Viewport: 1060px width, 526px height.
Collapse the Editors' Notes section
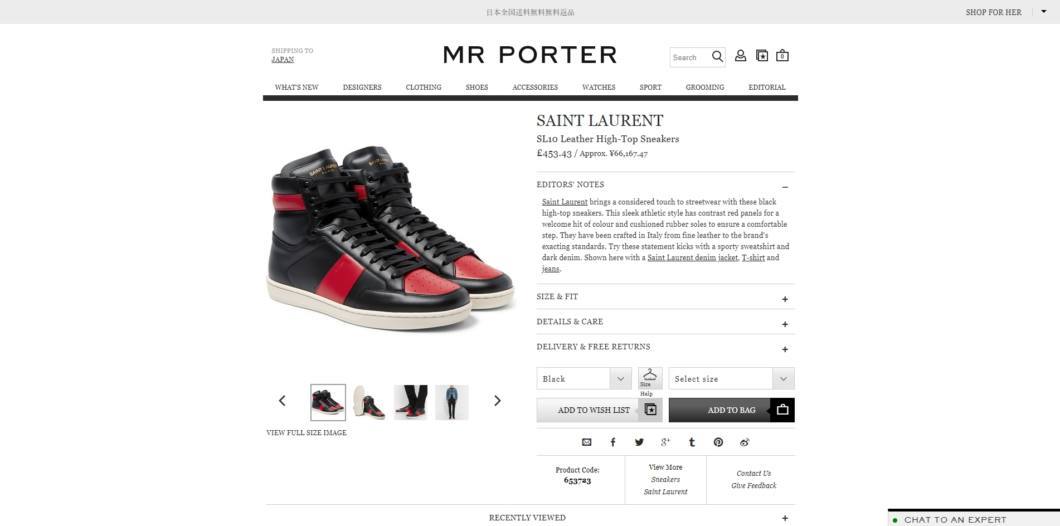[785, 187]
